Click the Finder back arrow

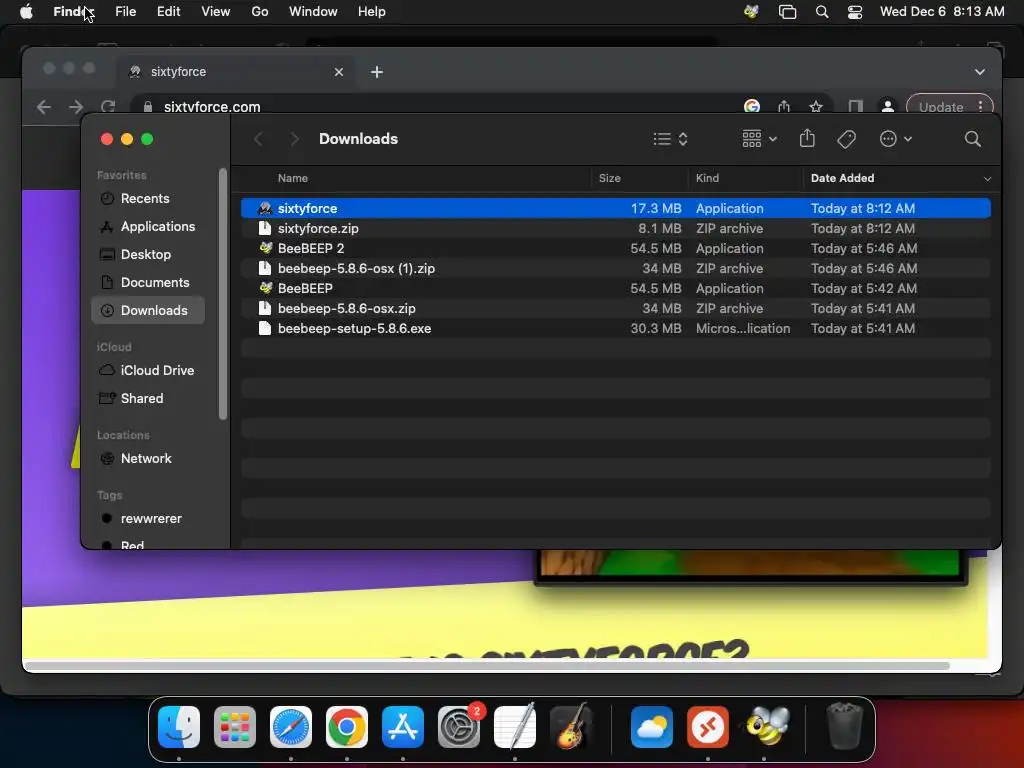point(259,138)
